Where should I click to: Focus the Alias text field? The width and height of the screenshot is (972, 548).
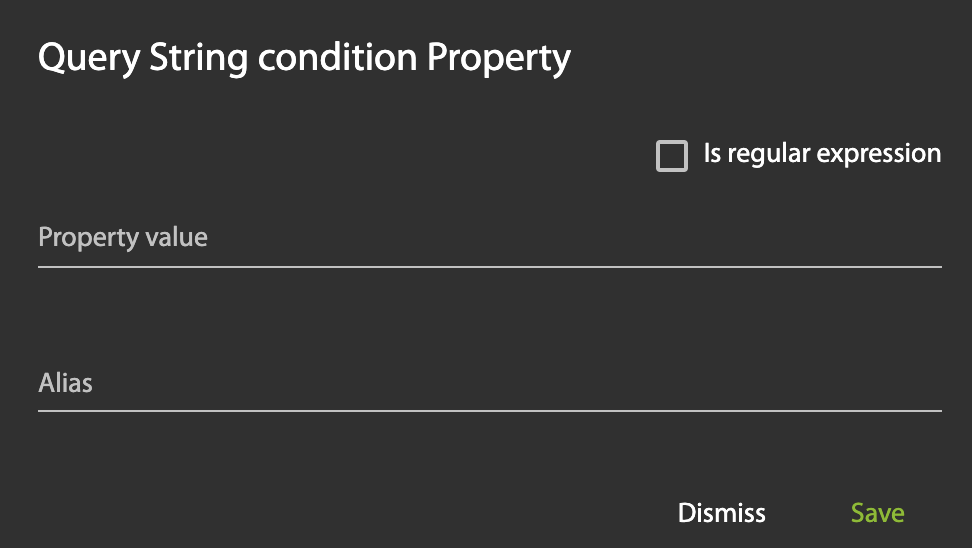(489, 383)
